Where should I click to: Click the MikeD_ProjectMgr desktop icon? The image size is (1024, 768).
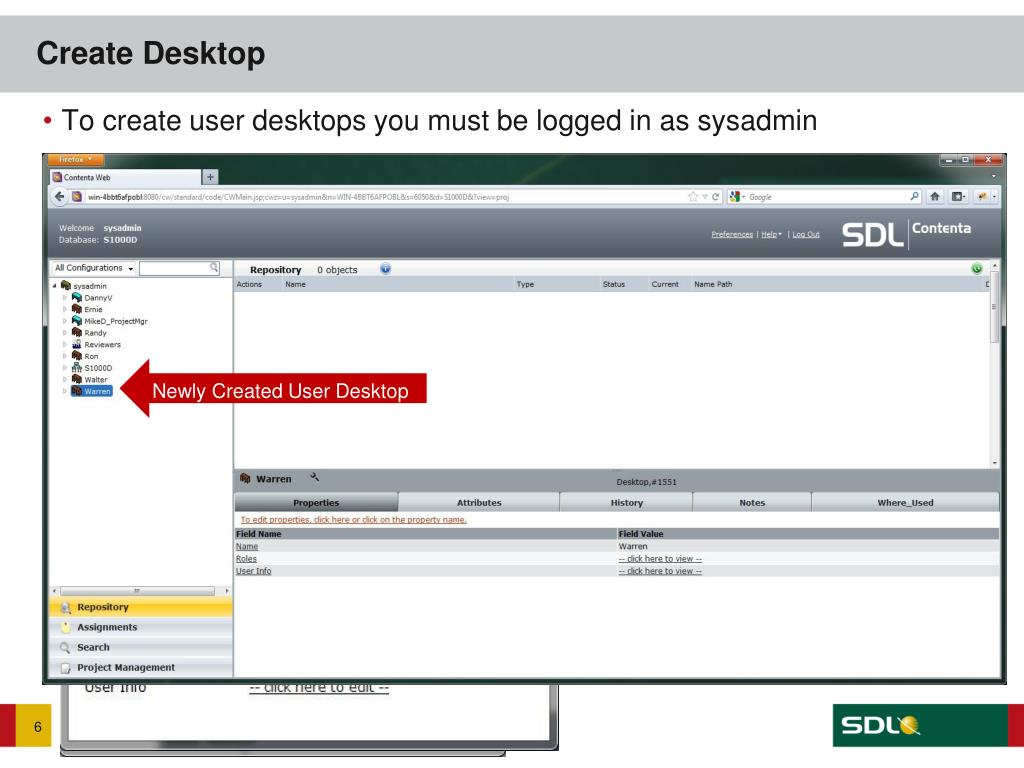click(x=76, y=321)
